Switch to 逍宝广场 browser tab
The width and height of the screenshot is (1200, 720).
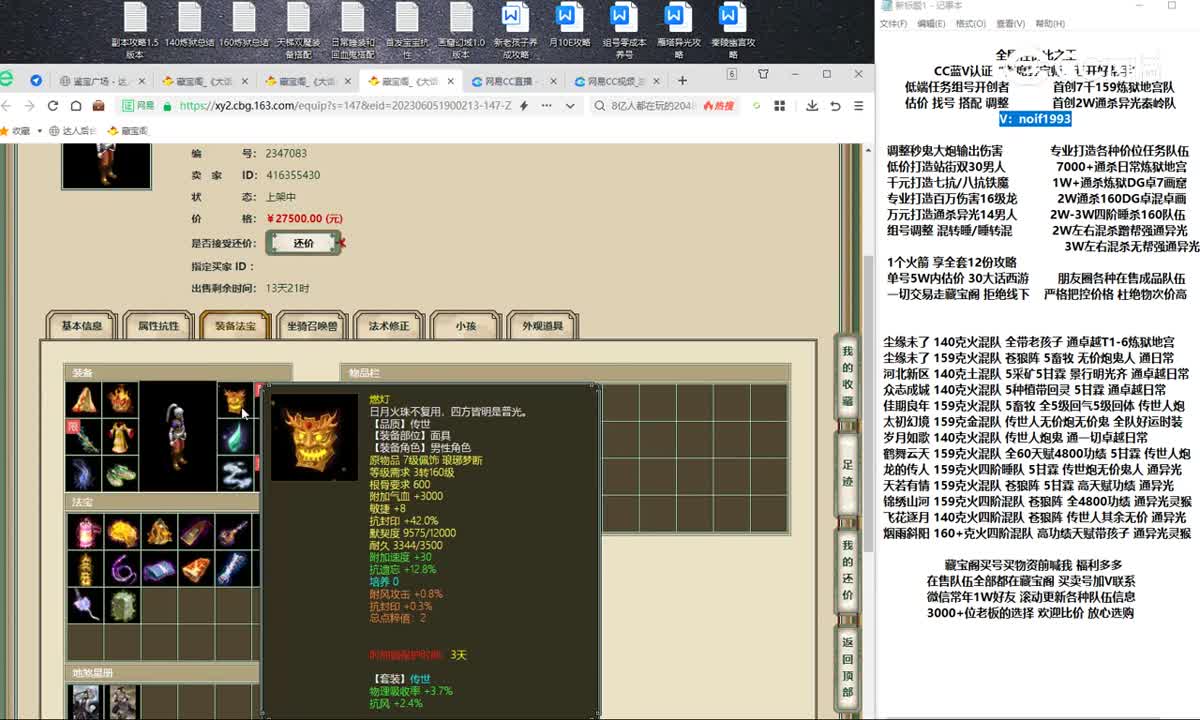click(101, 81)
